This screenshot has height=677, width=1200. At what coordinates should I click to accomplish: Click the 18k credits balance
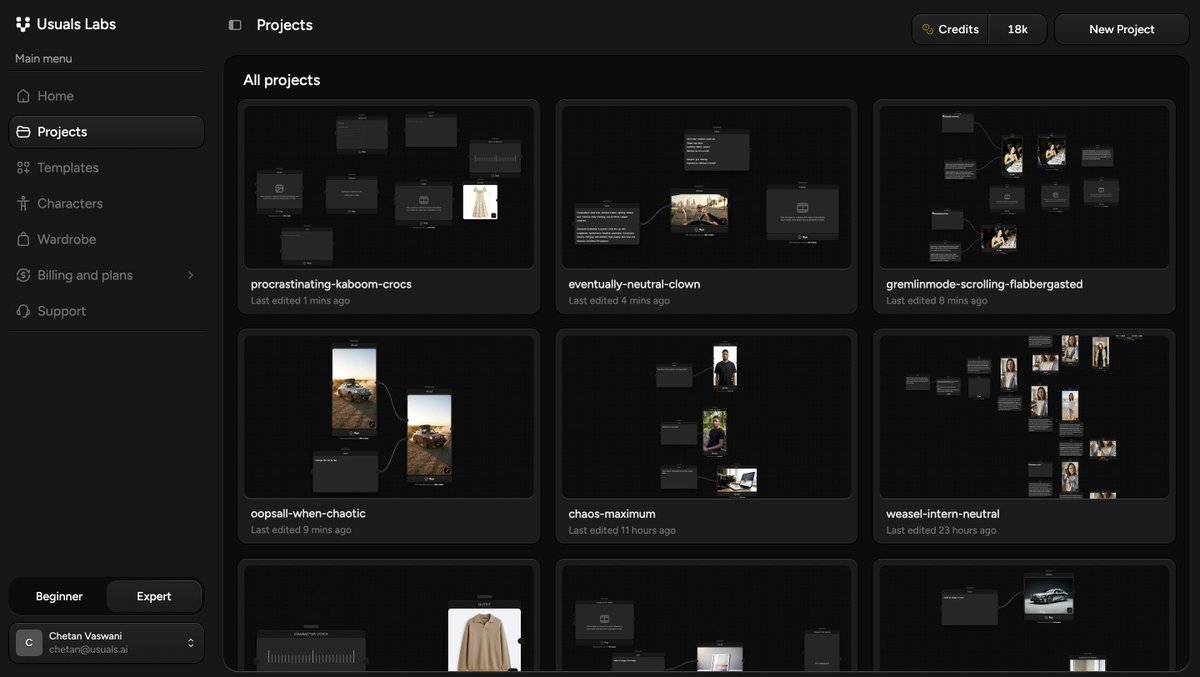(x=1018, y=29)
